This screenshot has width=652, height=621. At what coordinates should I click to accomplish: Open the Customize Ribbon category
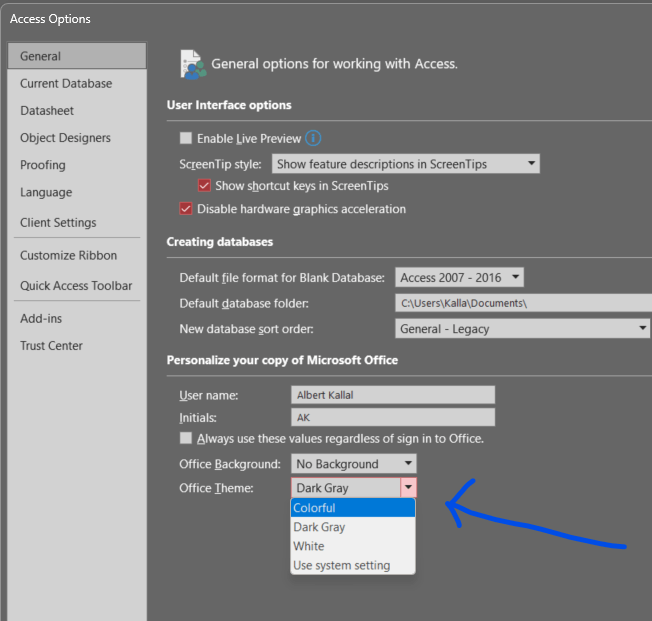point(77,255)
